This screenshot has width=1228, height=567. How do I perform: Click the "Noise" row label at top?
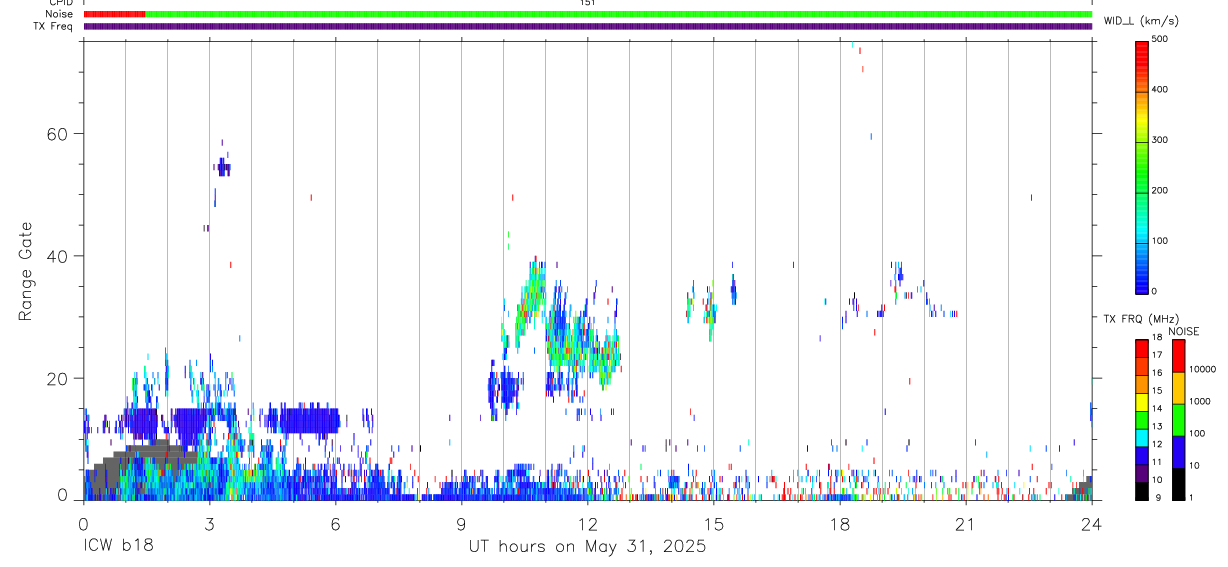coord(59,14)
